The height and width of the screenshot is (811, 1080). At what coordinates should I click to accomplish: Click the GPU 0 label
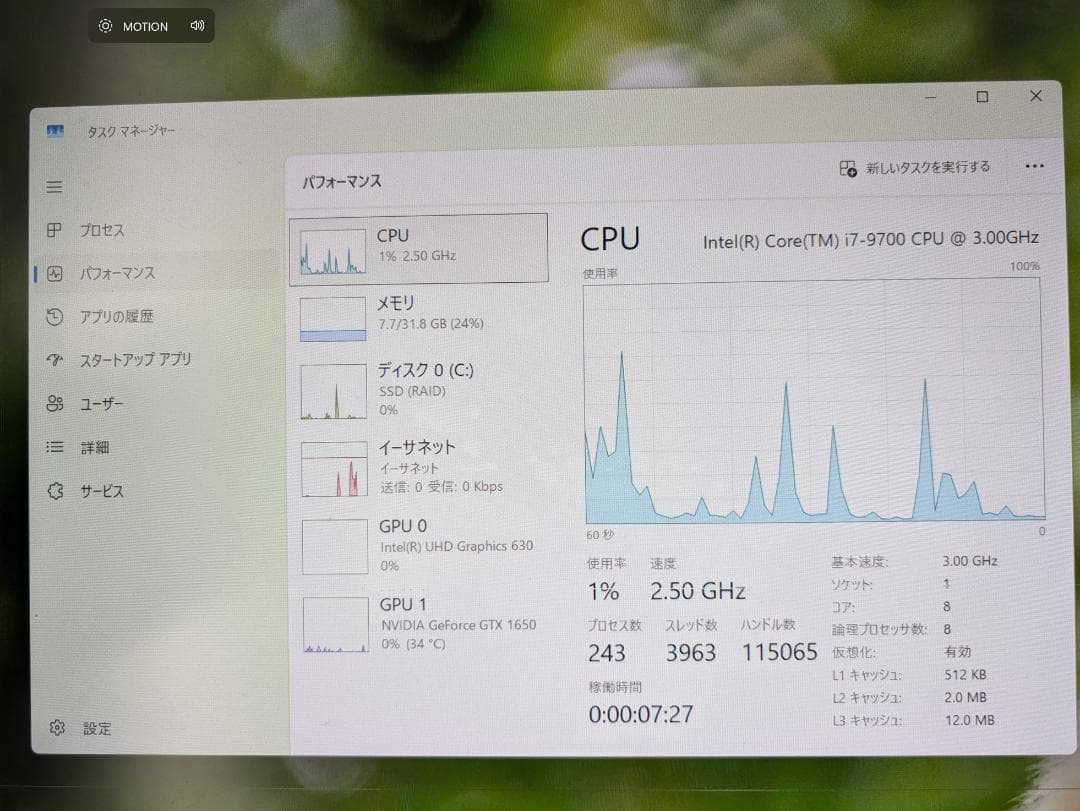point(403,526)
